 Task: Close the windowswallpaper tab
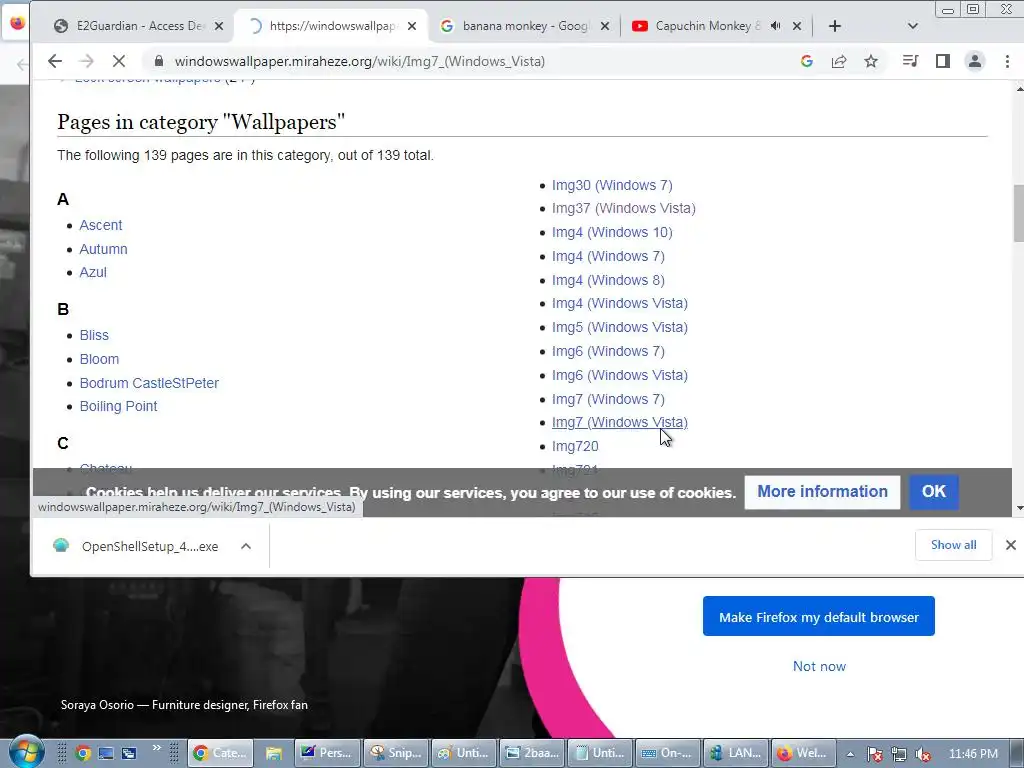(x=411, y=26)
